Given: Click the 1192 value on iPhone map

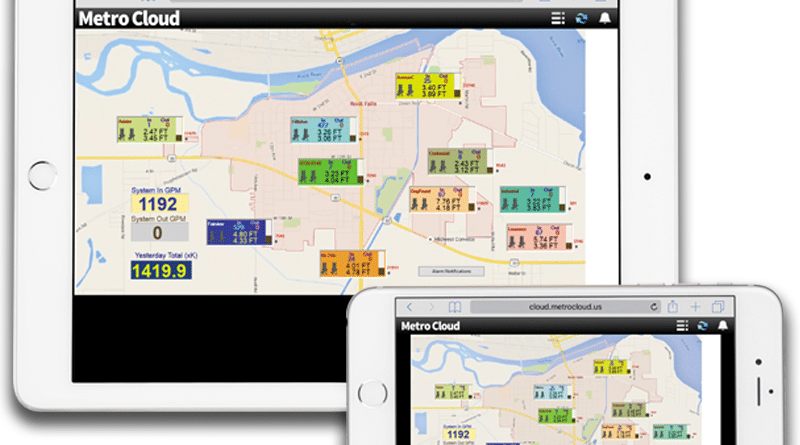Looking at the screenshot, I should click(x=458, y=434).
